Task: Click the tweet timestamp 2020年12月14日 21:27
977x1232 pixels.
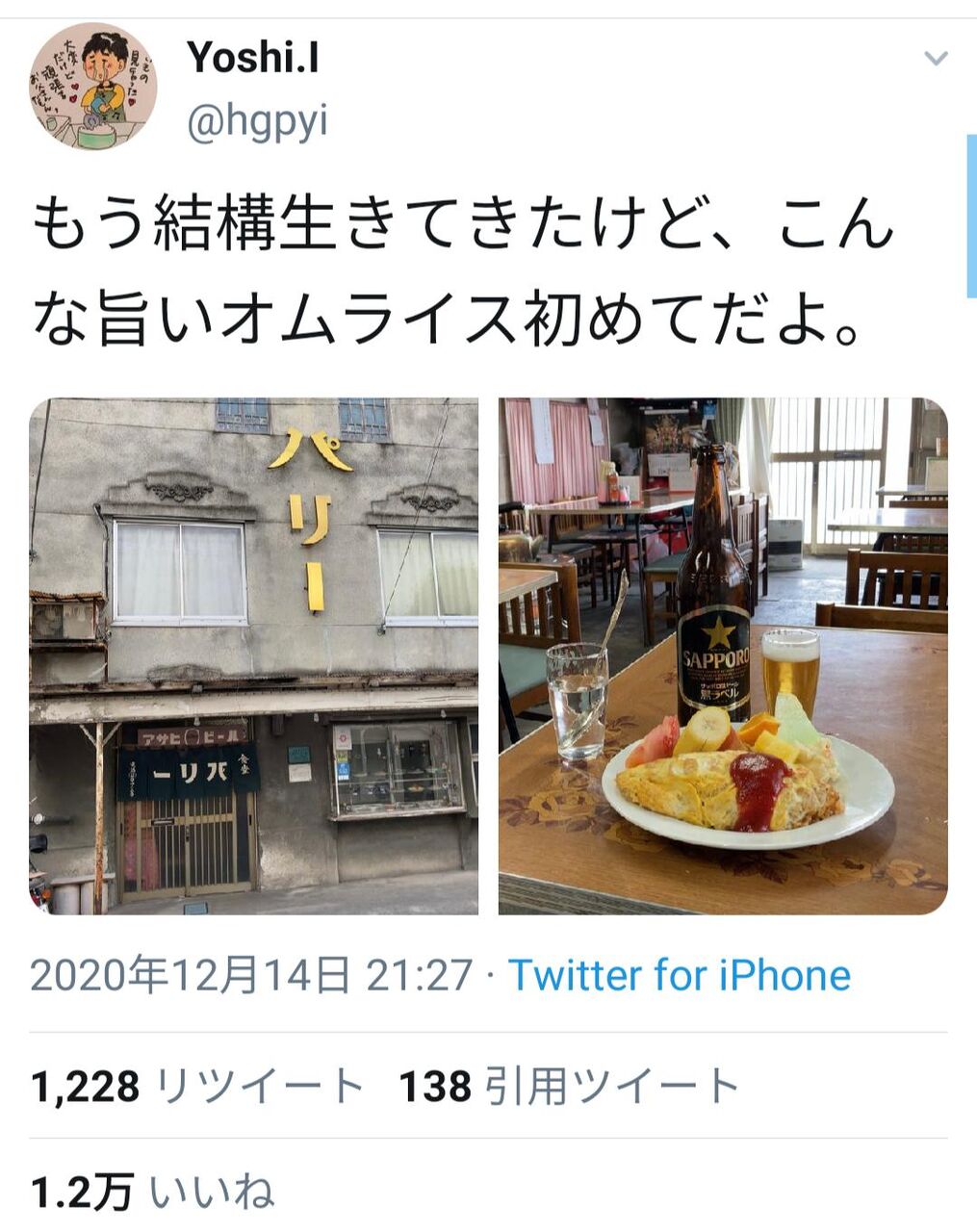Action: [x=251, y=975]
